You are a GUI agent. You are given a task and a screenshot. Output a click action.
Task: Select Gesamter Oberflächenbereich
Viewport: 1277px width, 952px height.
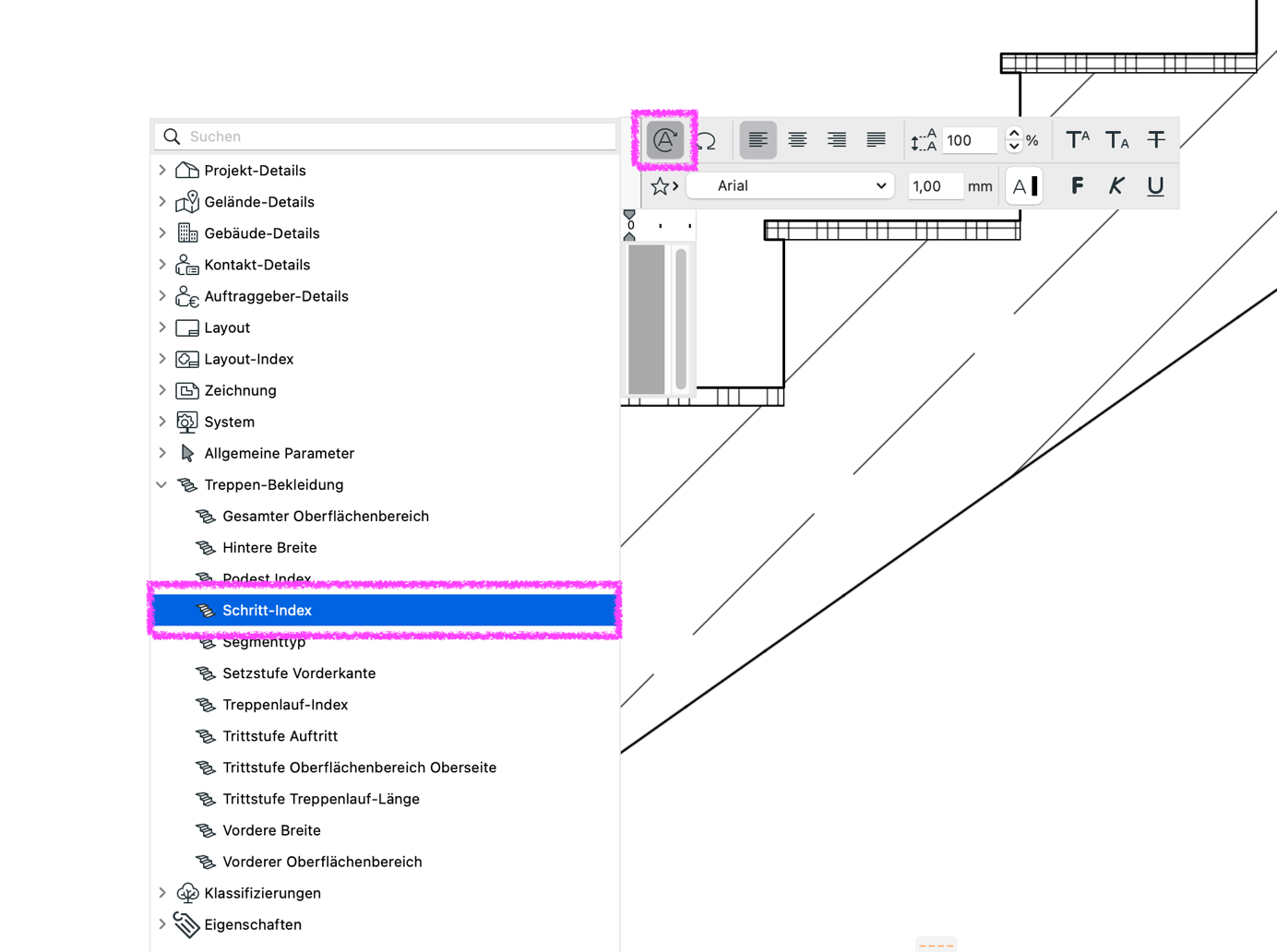tap(326, 517)
